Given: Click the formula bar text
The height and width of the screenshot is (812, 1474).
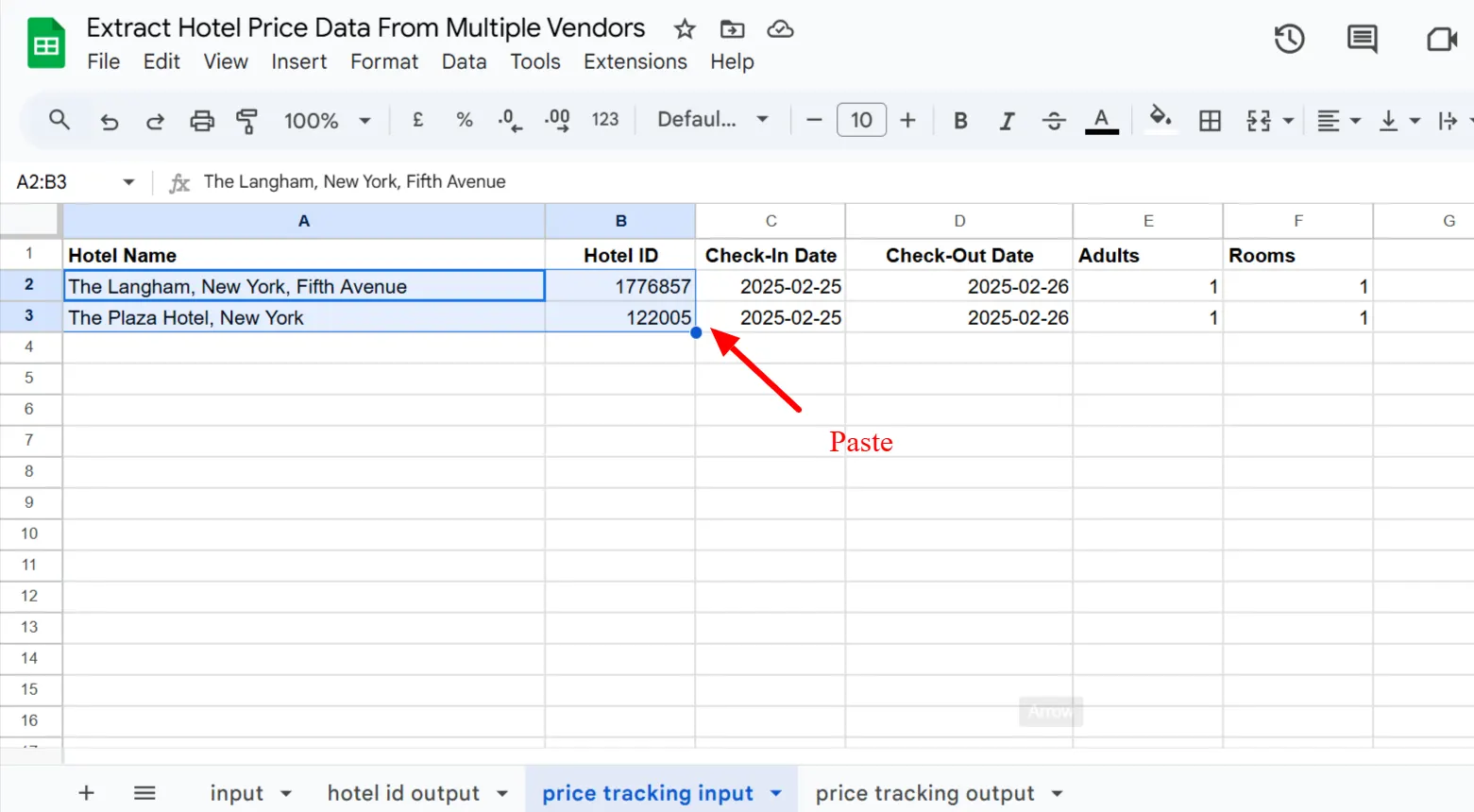Looking at the screenshot, I should [x=354, y=181].
